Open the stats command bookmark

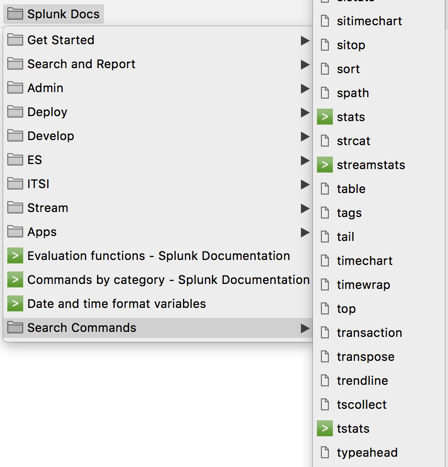pos(380,117)
